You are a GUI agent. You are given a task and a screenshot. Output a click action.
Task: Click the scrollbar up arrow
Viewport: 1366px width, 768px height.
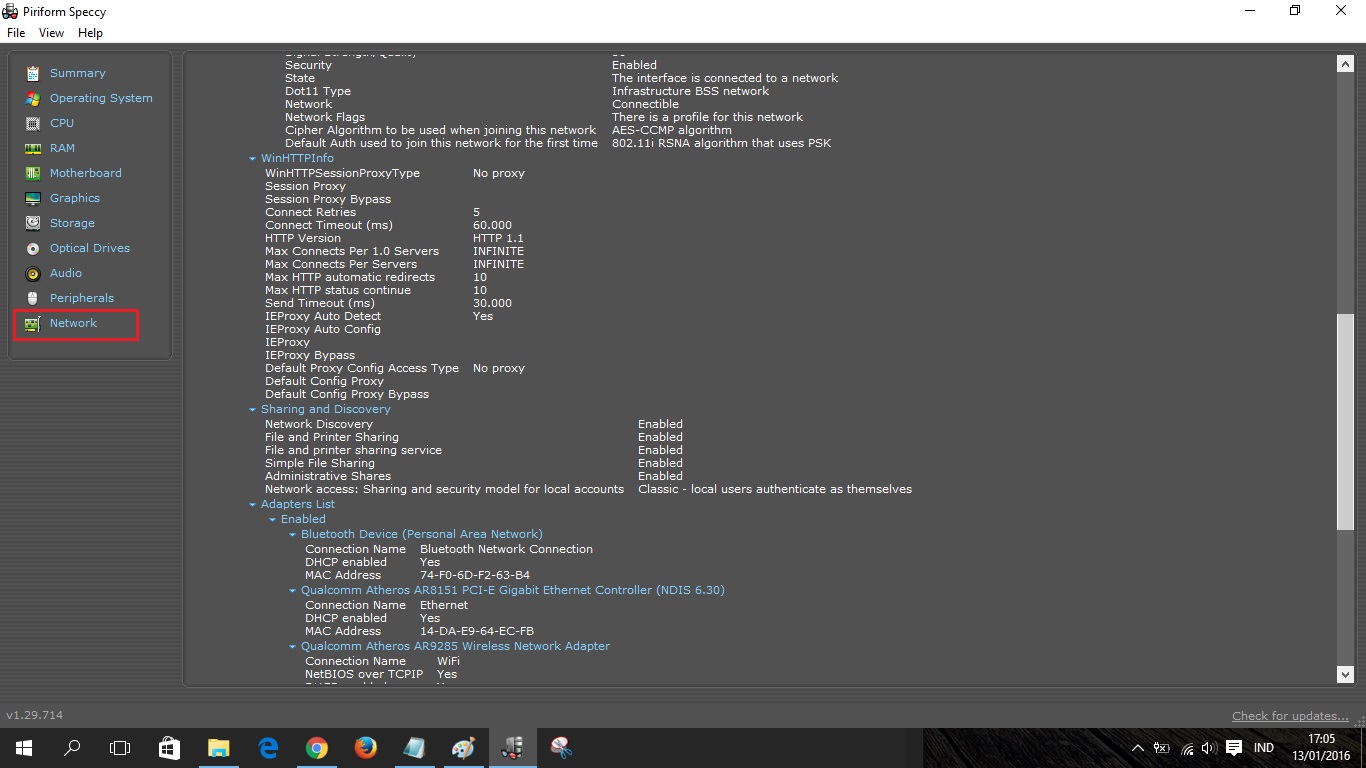[x=1345, y=63]
